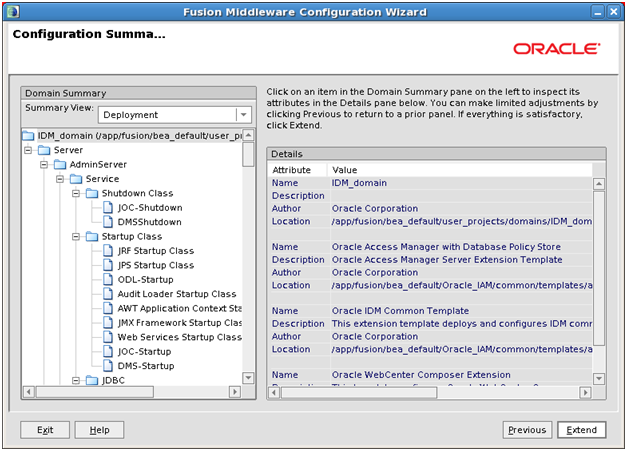
Task: Click the DMSShutdown document icon
Action: (x=108, y=222)
